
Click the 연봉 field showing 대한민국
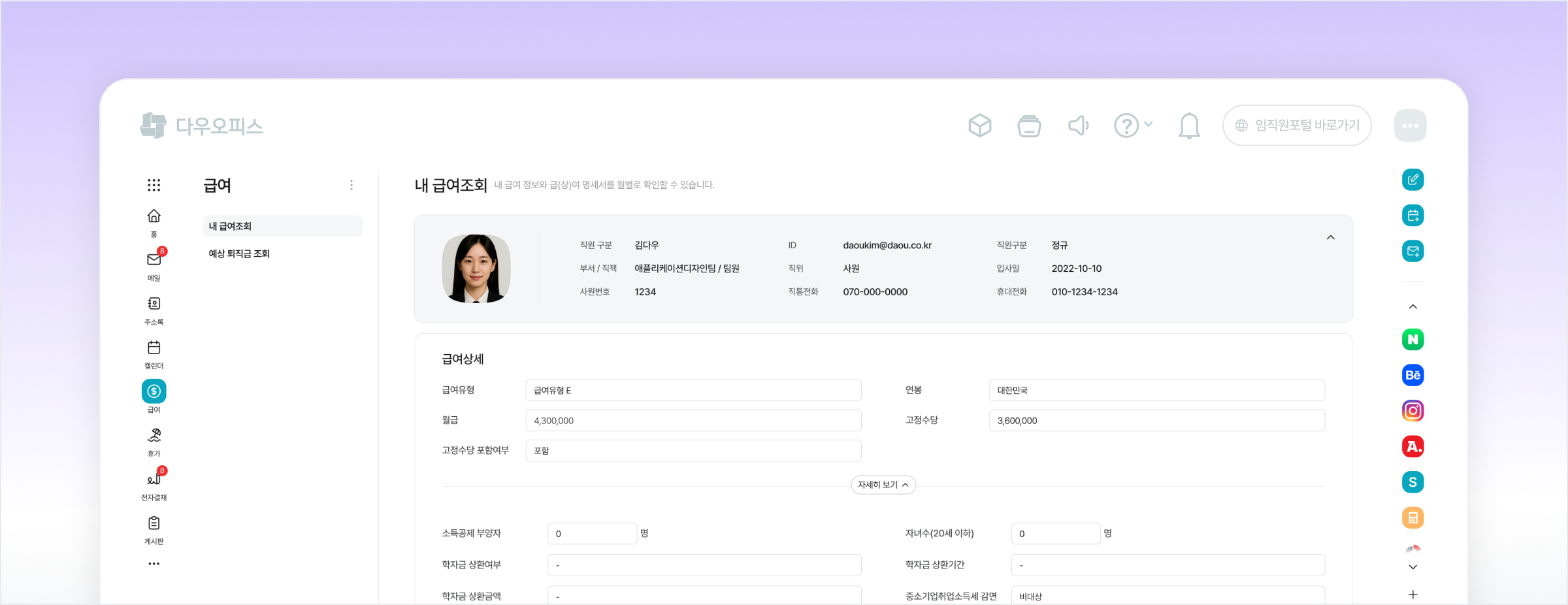pyautogui.click(x=1157, y=390)
